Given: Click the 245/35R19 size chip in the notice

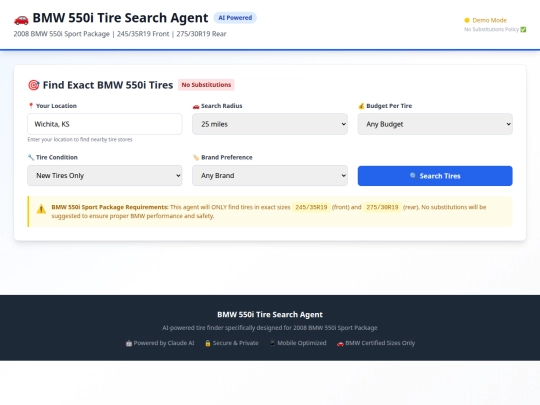Looking at the screenshot, I should tap(311, 207).
